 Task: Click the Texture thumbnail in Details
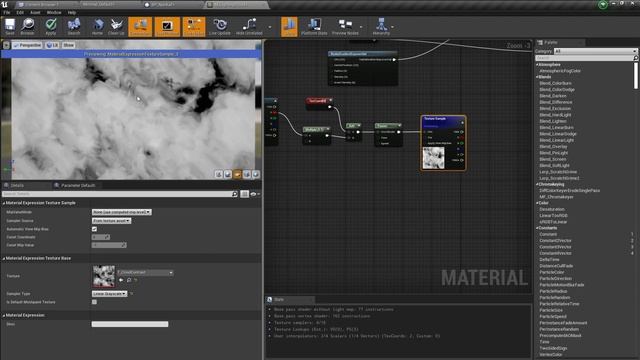[104, 276]
